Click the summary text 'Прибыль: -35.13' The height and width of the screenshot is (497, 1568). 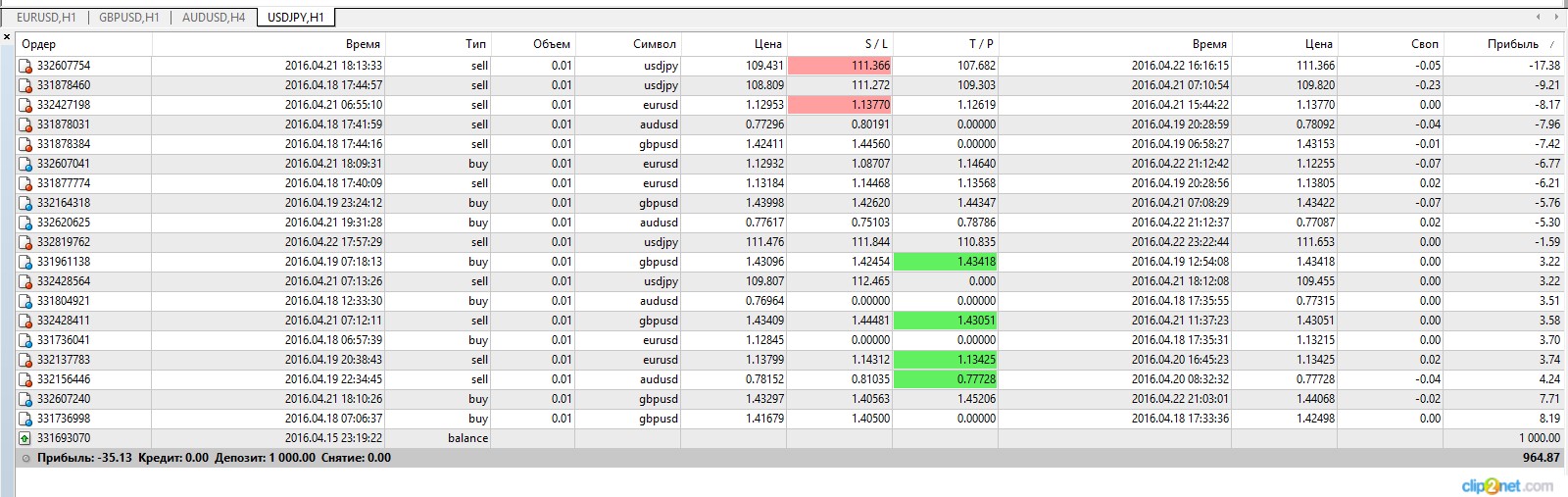click(x=84, y=458)
